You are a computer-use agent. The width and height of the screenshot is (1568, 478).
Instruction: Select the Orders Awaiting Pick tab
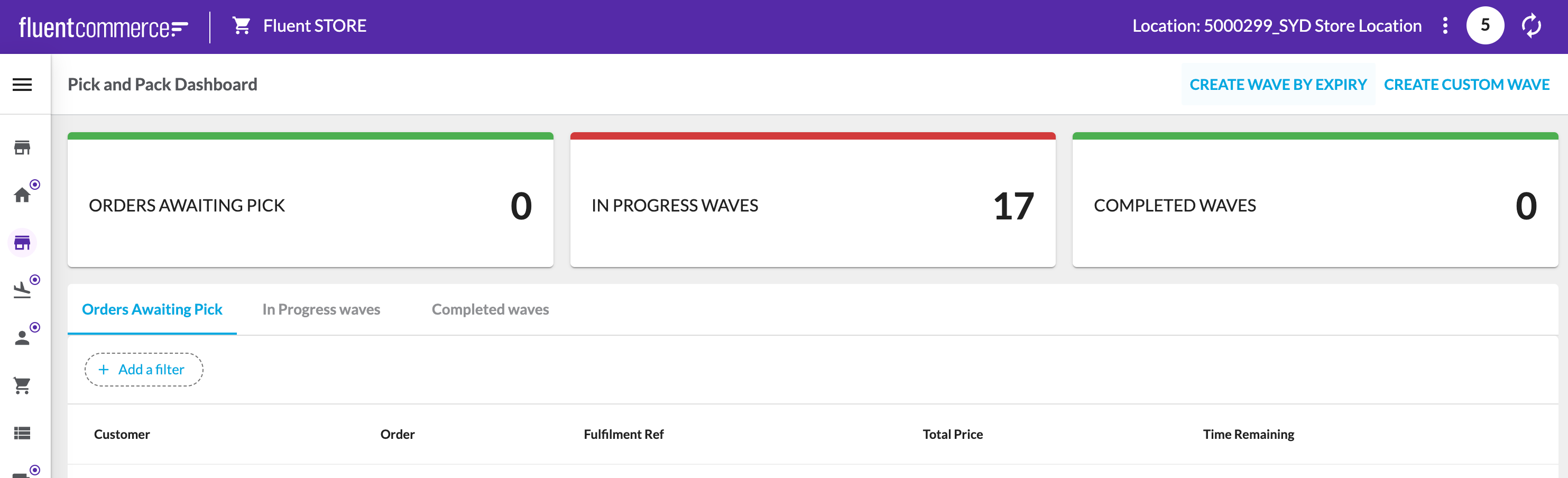[152, 309]
